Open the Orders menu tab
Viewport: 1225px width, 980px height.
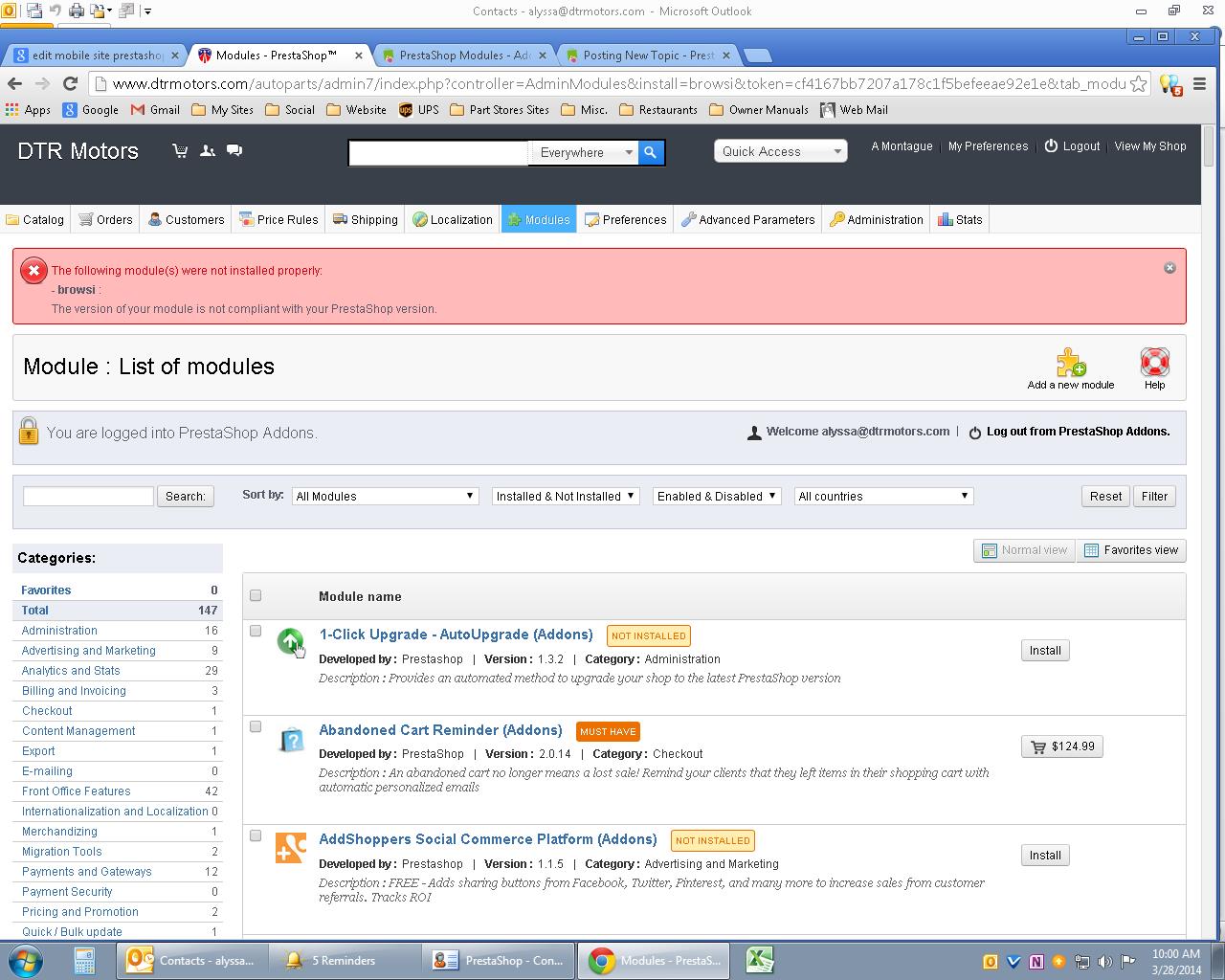105,219
